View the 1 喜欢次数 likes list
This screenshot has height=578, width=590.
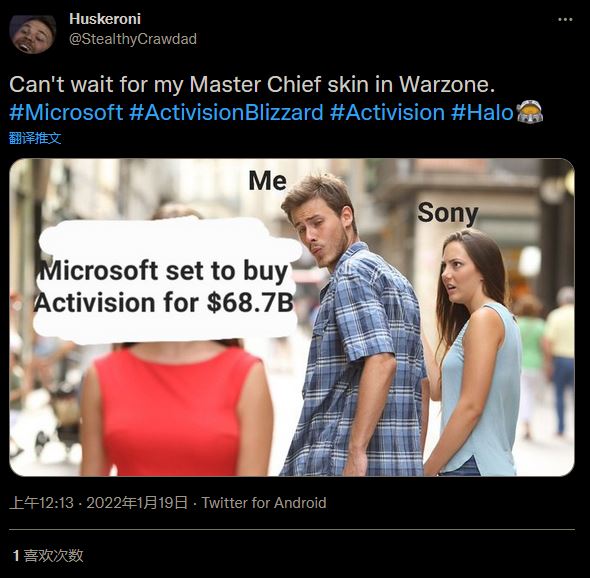(x=48, y=555)
